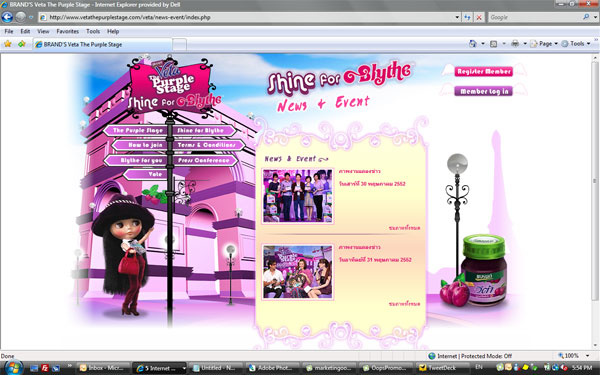
Task: Open a new blank tab
Action: [179, 45]
